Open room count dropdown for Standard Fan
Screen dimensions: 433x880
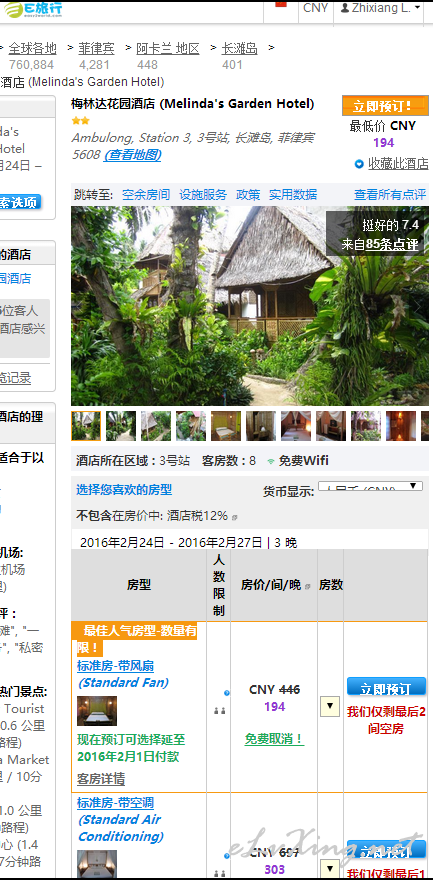[x=330, y=706]
